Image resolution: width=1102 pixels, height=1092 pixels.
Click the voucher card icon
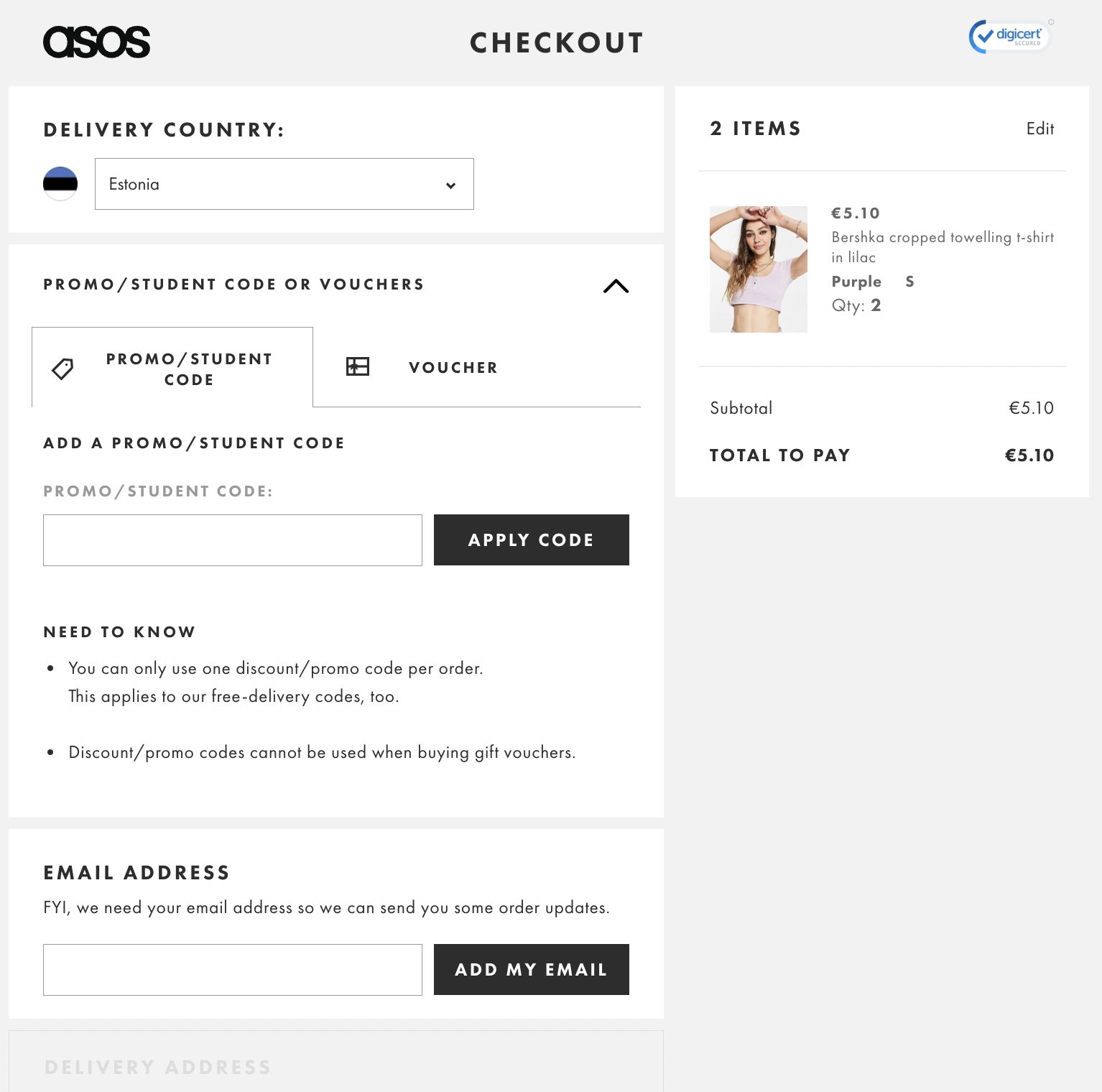point(357,366)
